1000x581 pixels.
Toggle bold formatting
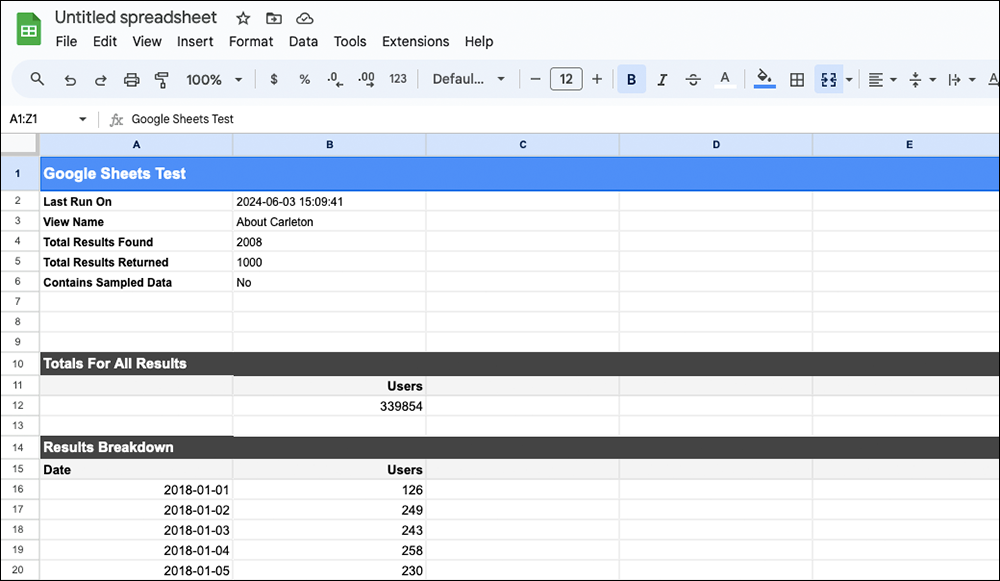click(631, 79)
